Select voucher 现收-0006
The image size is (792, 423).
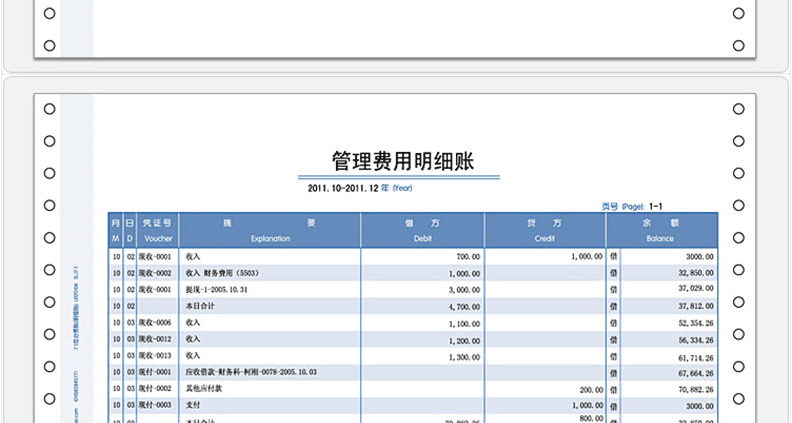[155, 322]
